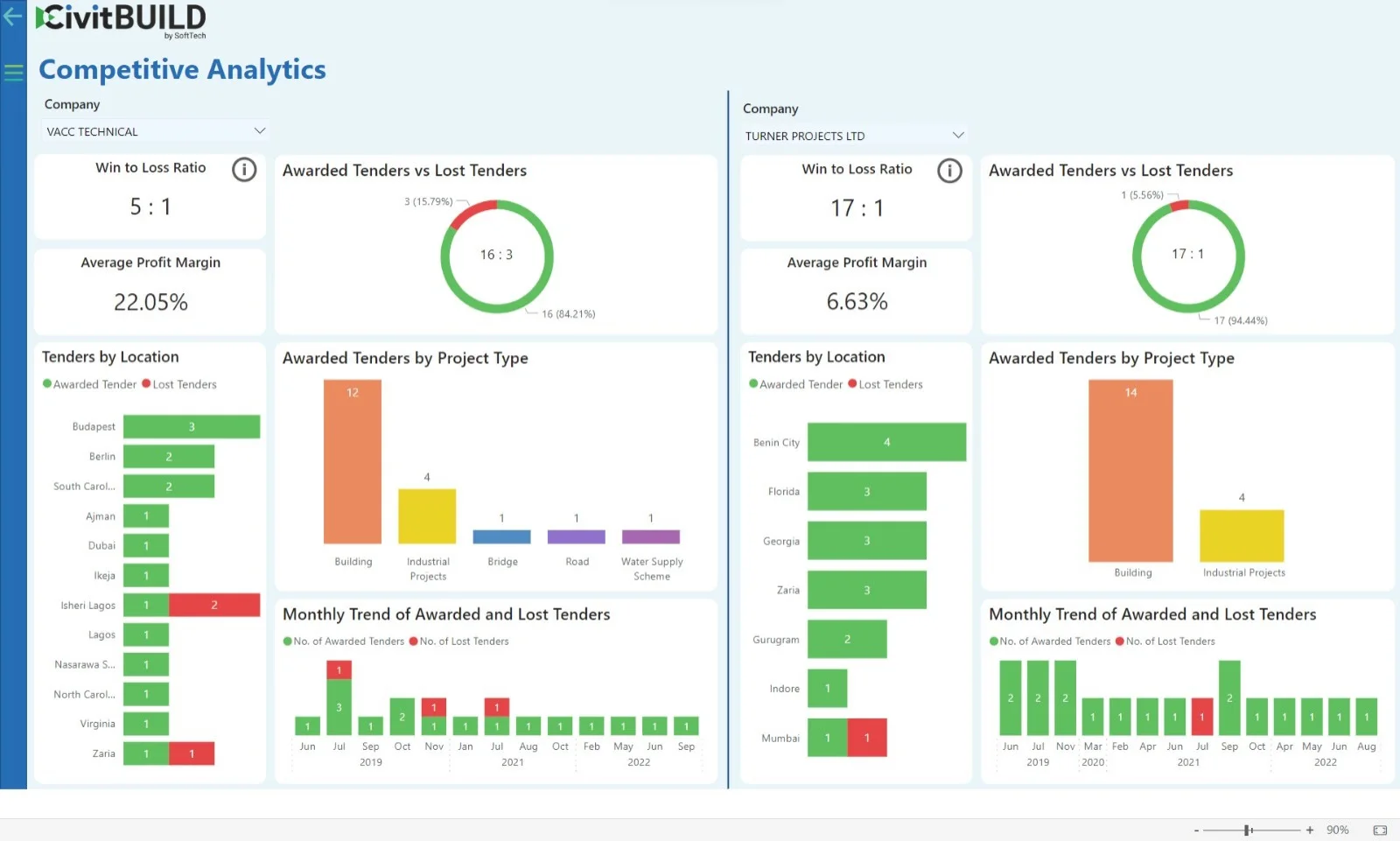The image size is (1400, 841).
Task: Show Win to Loss Ratio info for TURNER PROJECTS
Action: (x=949, y=171)
